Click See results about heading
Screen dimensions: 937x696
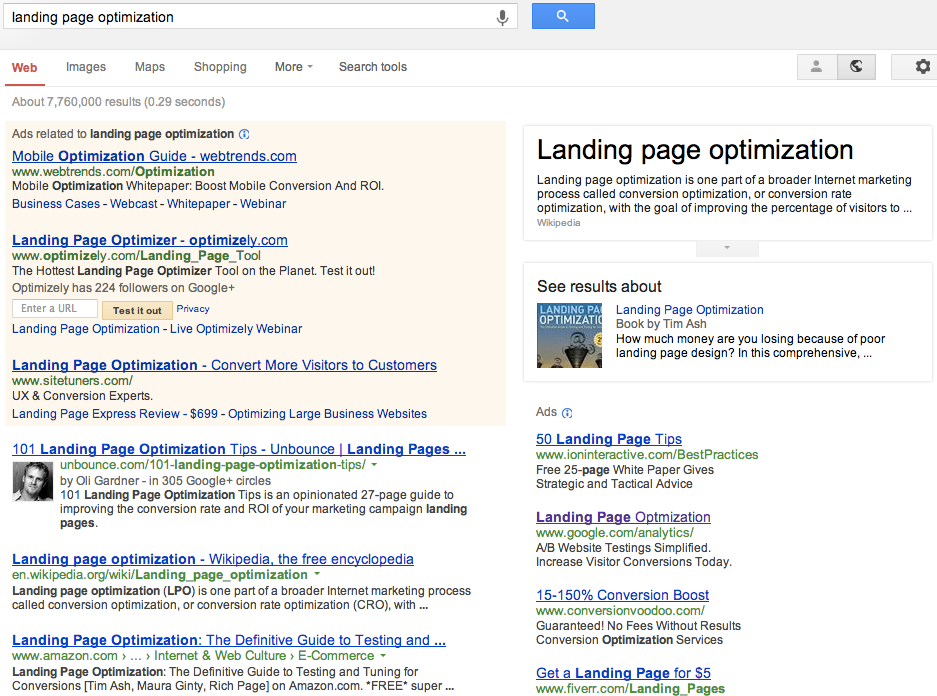click(599, 287)
